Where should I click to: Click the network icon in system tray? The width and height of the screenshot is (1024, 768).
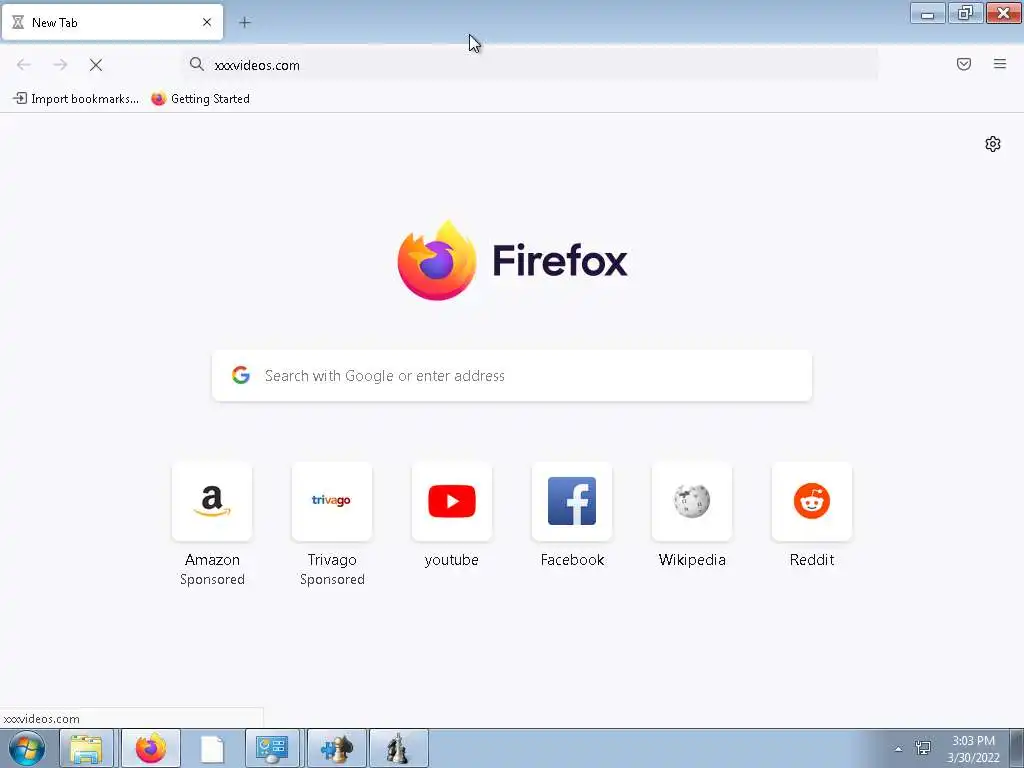click(x=923, y=748)
